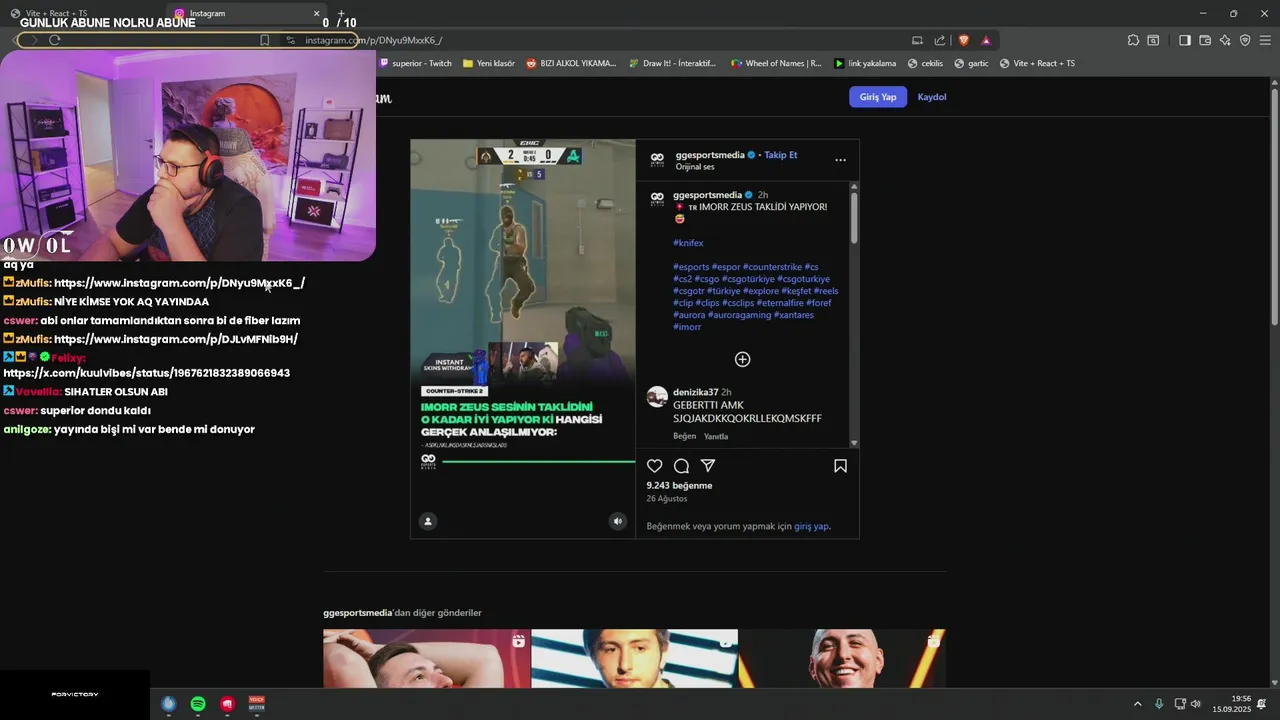Open the post's three-dots options menu
The height and width of the screenshot is (720, 1280).
tap(840, 160)
